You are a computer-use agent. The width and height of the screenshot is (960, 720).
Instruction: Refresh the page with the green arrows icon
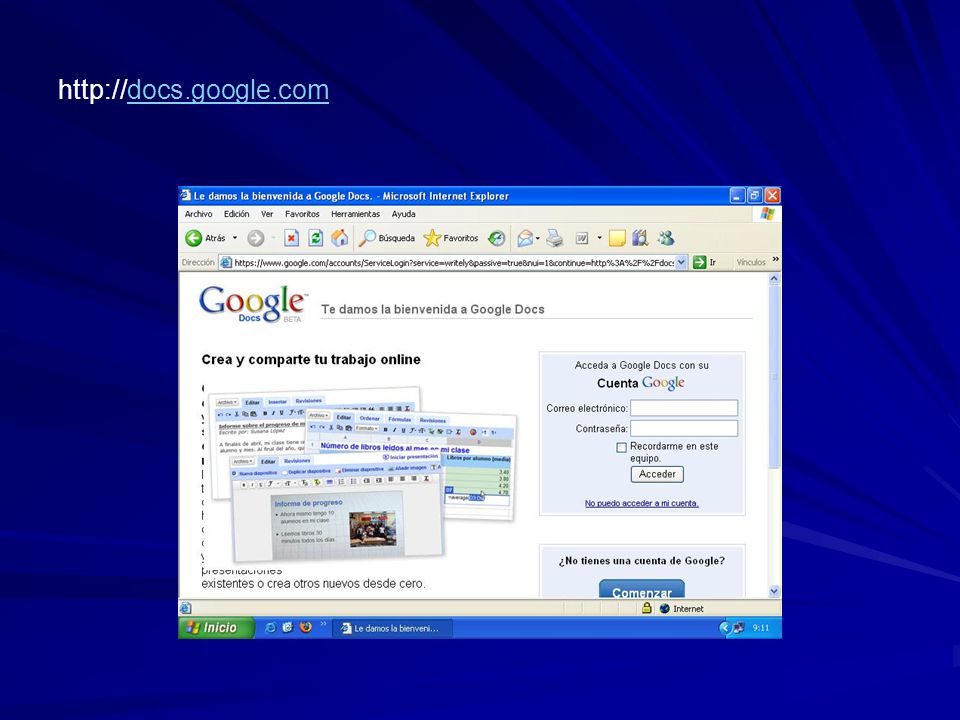315,238
